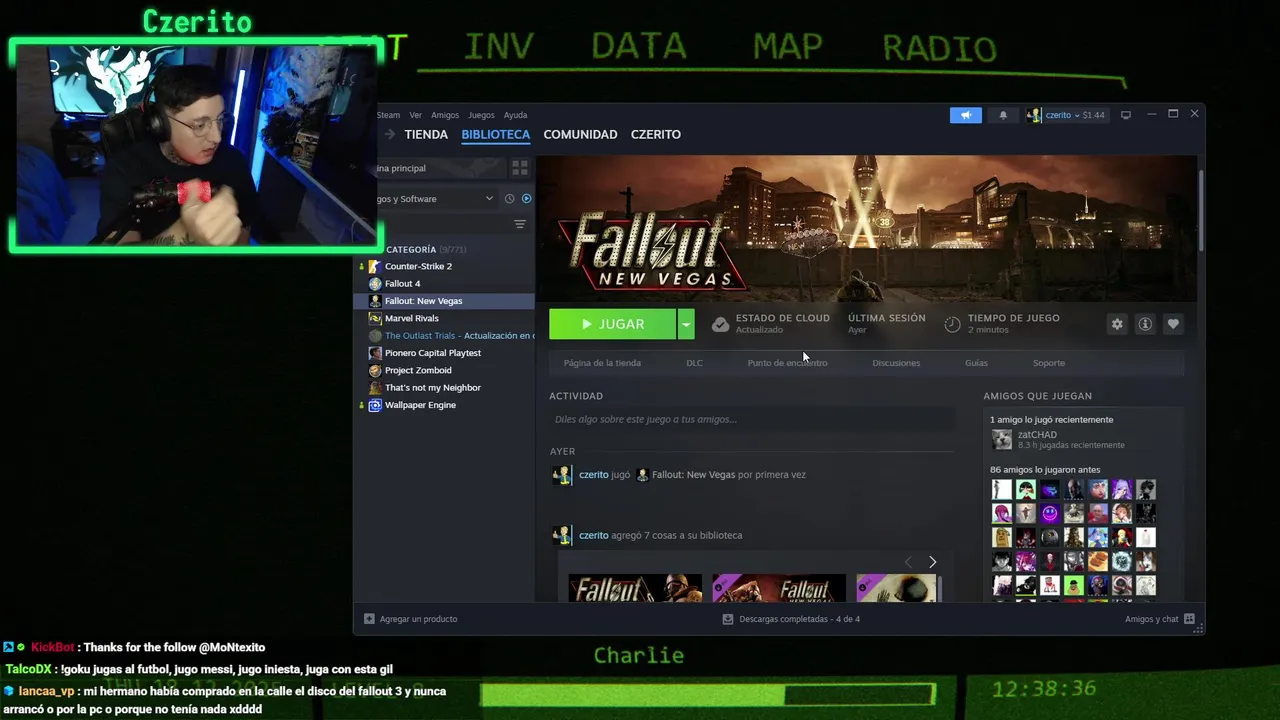Open the notifications bell
This screenshot has width=1280, height=720.
click(x=1003, y=115)
